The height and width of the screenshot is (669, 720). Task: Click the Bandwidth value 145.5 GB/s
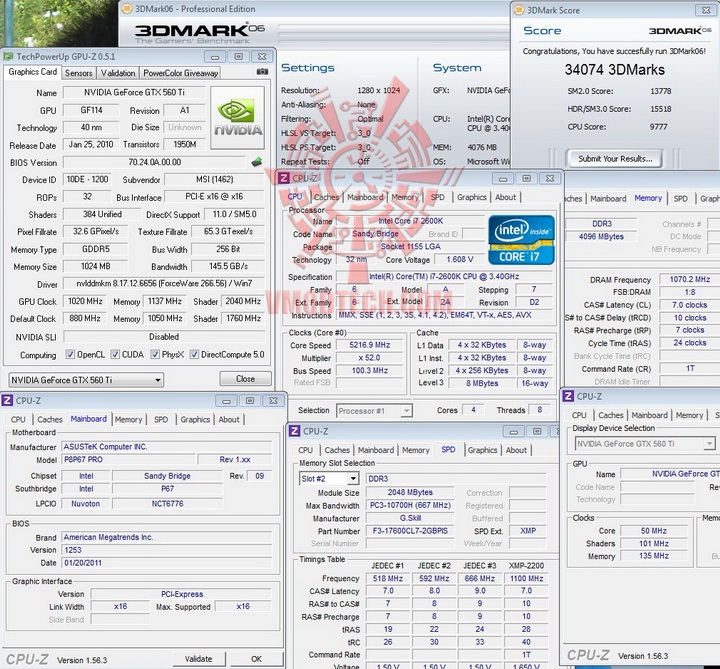pos(228,266)
